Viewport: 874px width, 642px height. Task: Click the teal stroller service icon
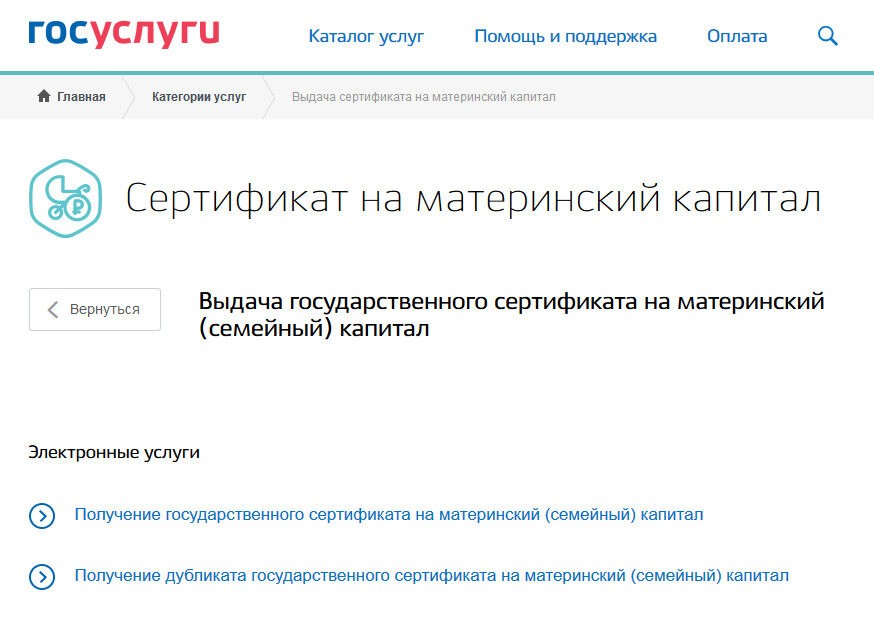(68, 196)
